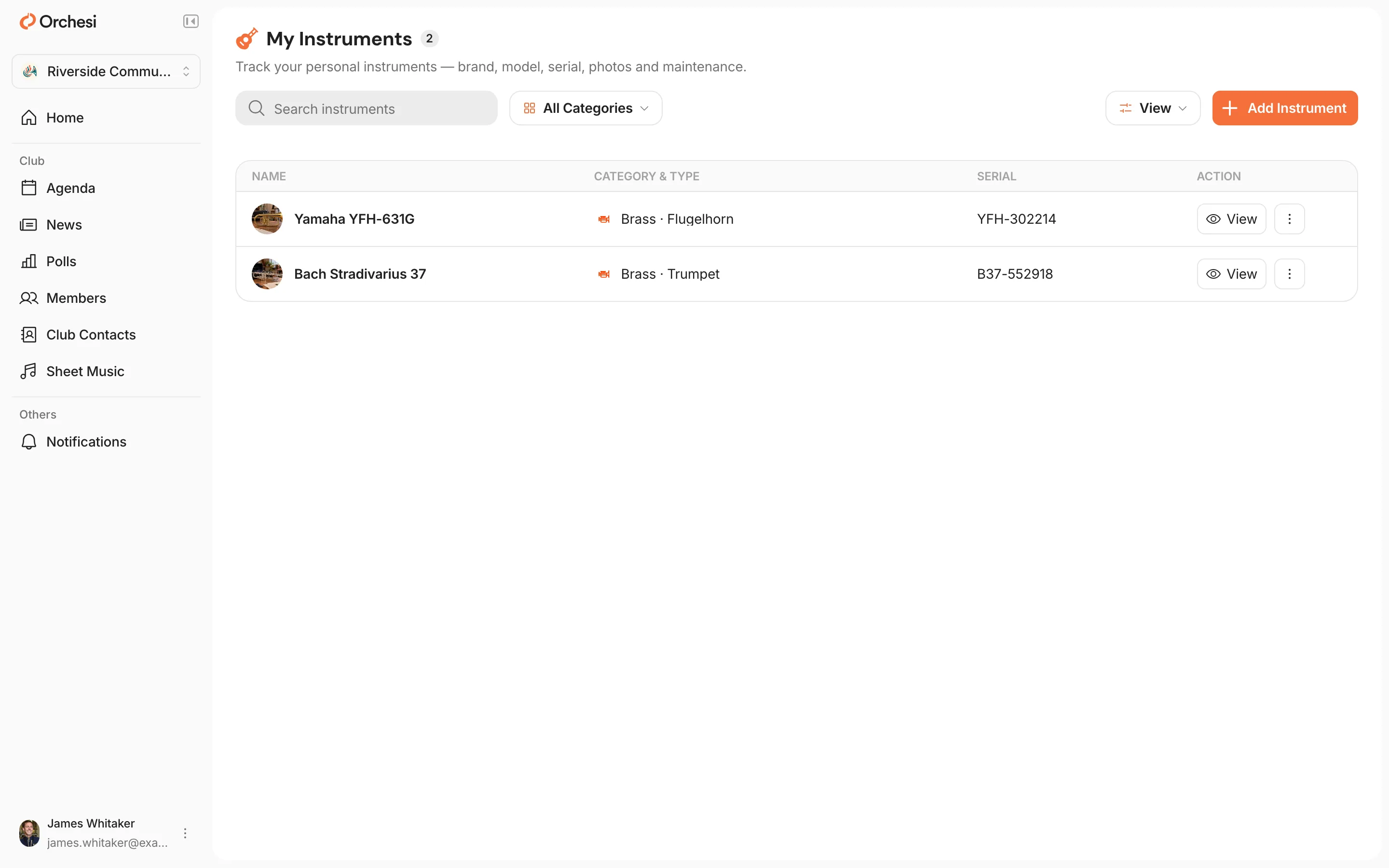Go to Home in sidebar
This screenshot has height=868, width=1389.
point(106,118)
